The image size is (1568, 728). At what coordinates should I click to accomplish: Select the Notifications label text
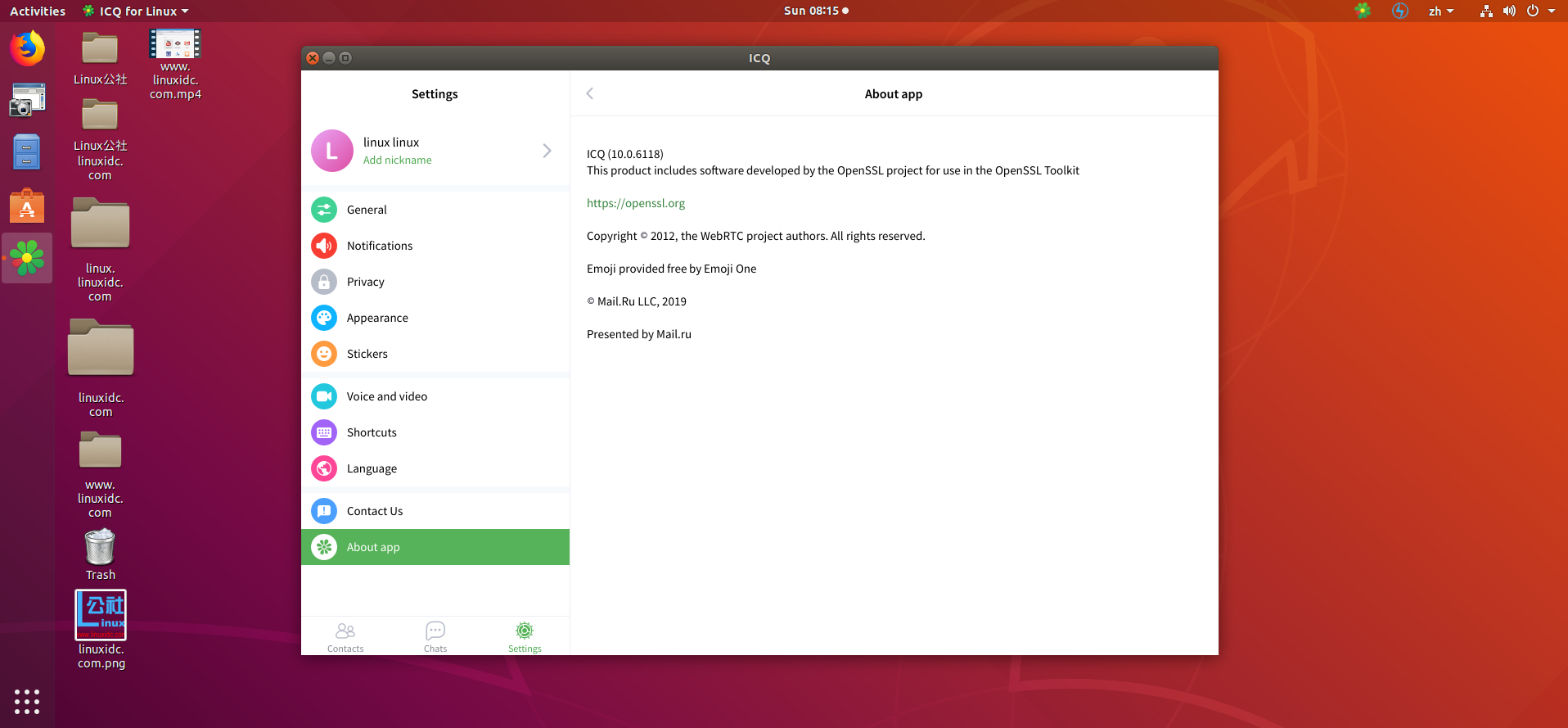pyautogui.click(x=380, y=246)
